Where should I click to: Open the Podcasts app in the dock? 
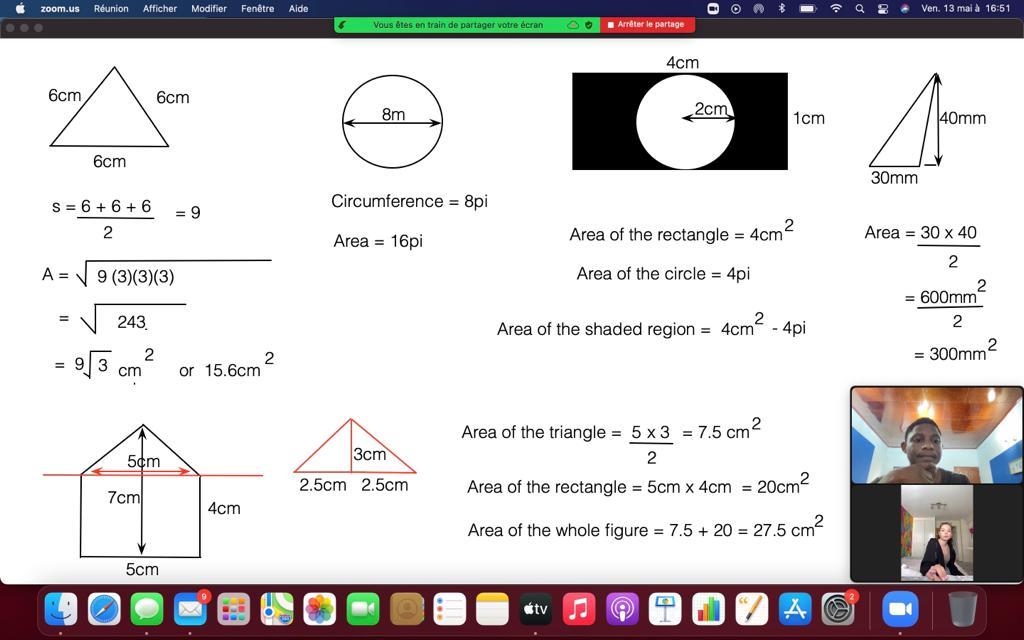pos(621,608)
